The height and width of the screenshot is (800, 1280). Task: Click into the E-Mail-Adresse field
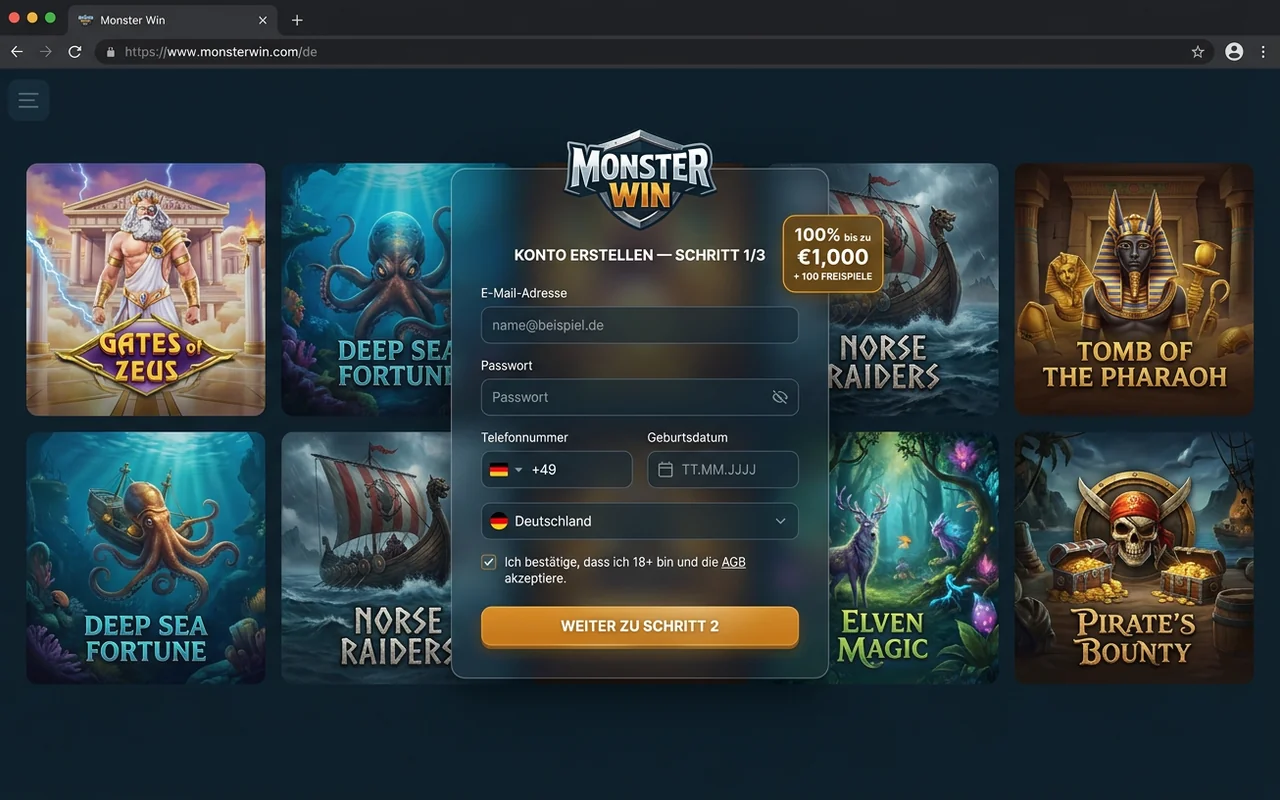(x=640, y=325)
